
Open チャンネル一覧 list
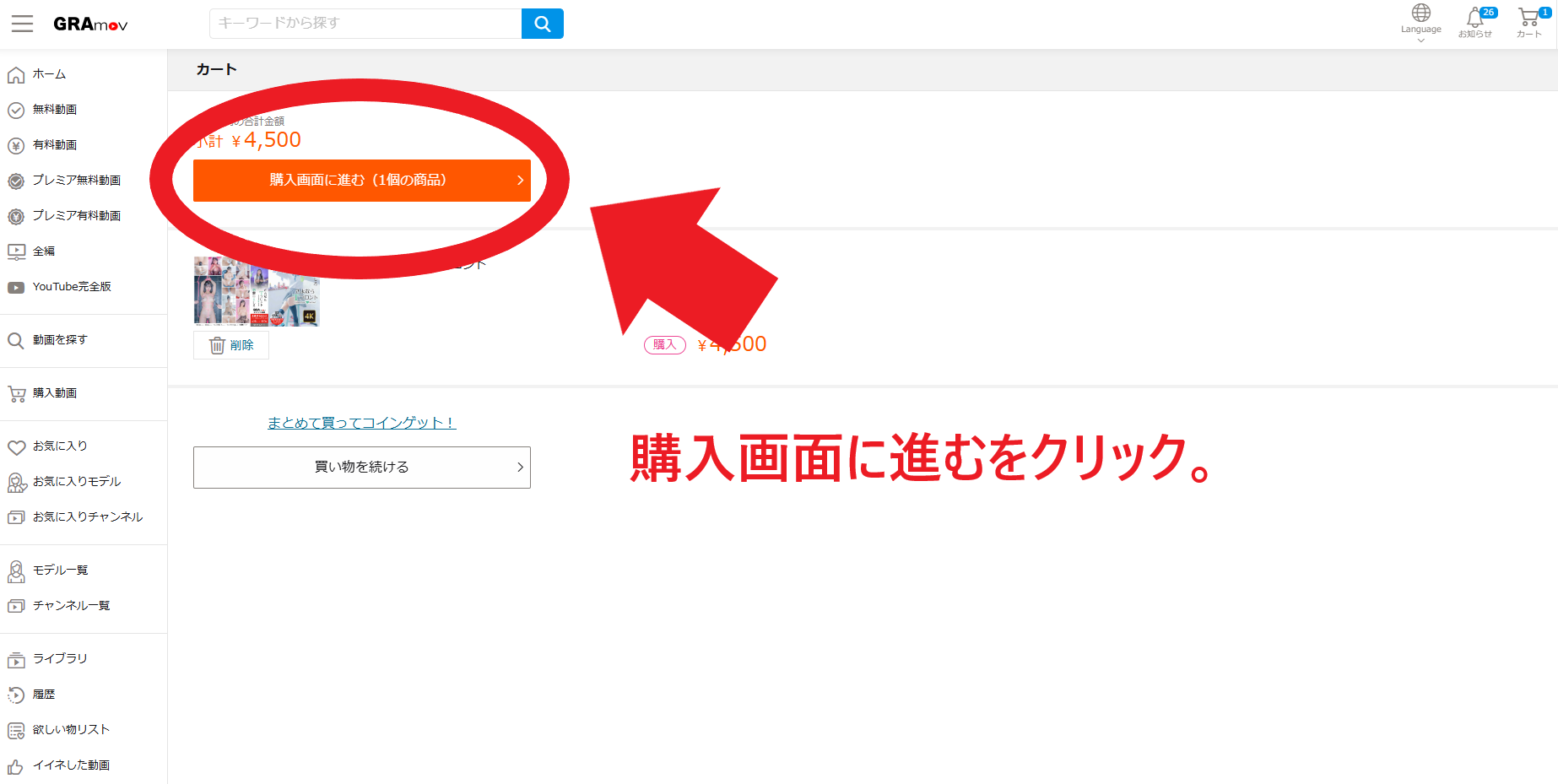pos(71,606)
